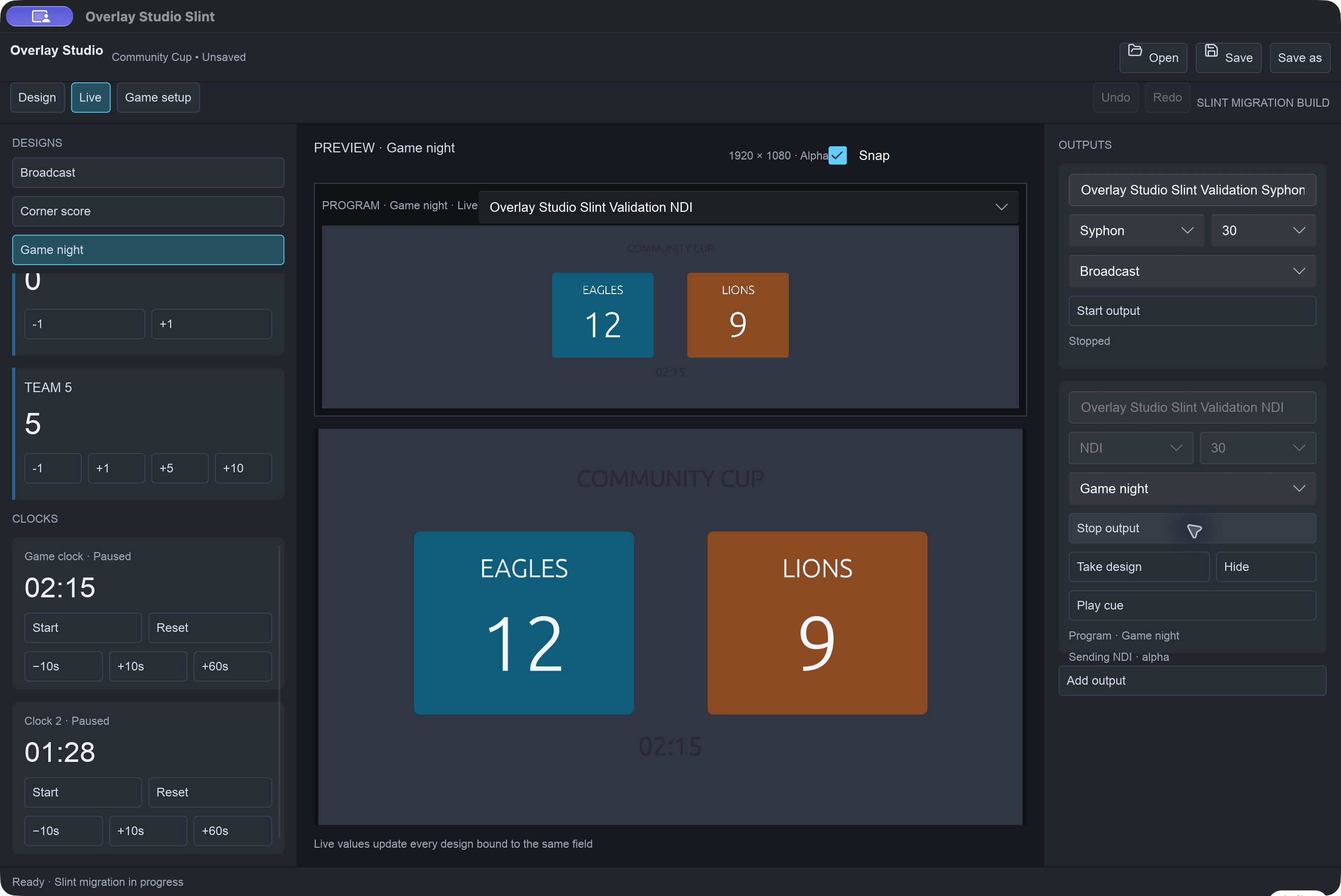Reset the Game clock
The height and width of the screenshot is (896, 1341).
coord(210,627)
